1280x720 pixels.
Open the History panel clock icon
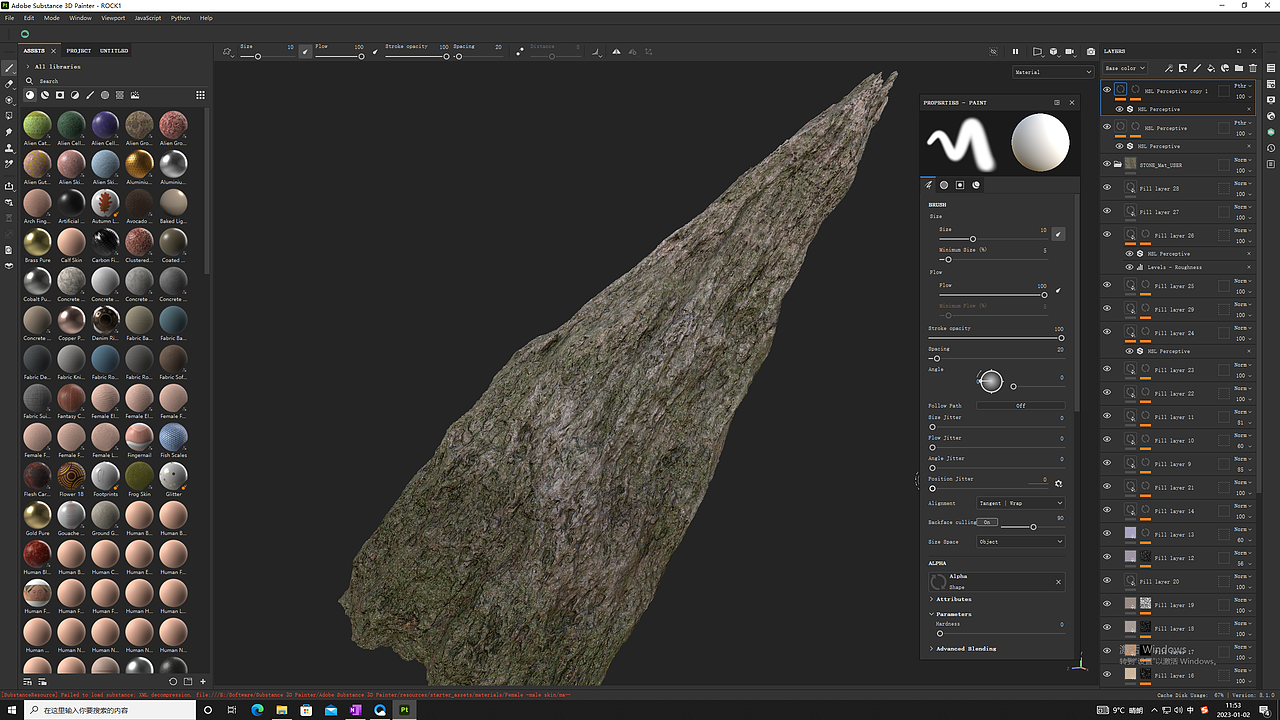(1271, 148)
